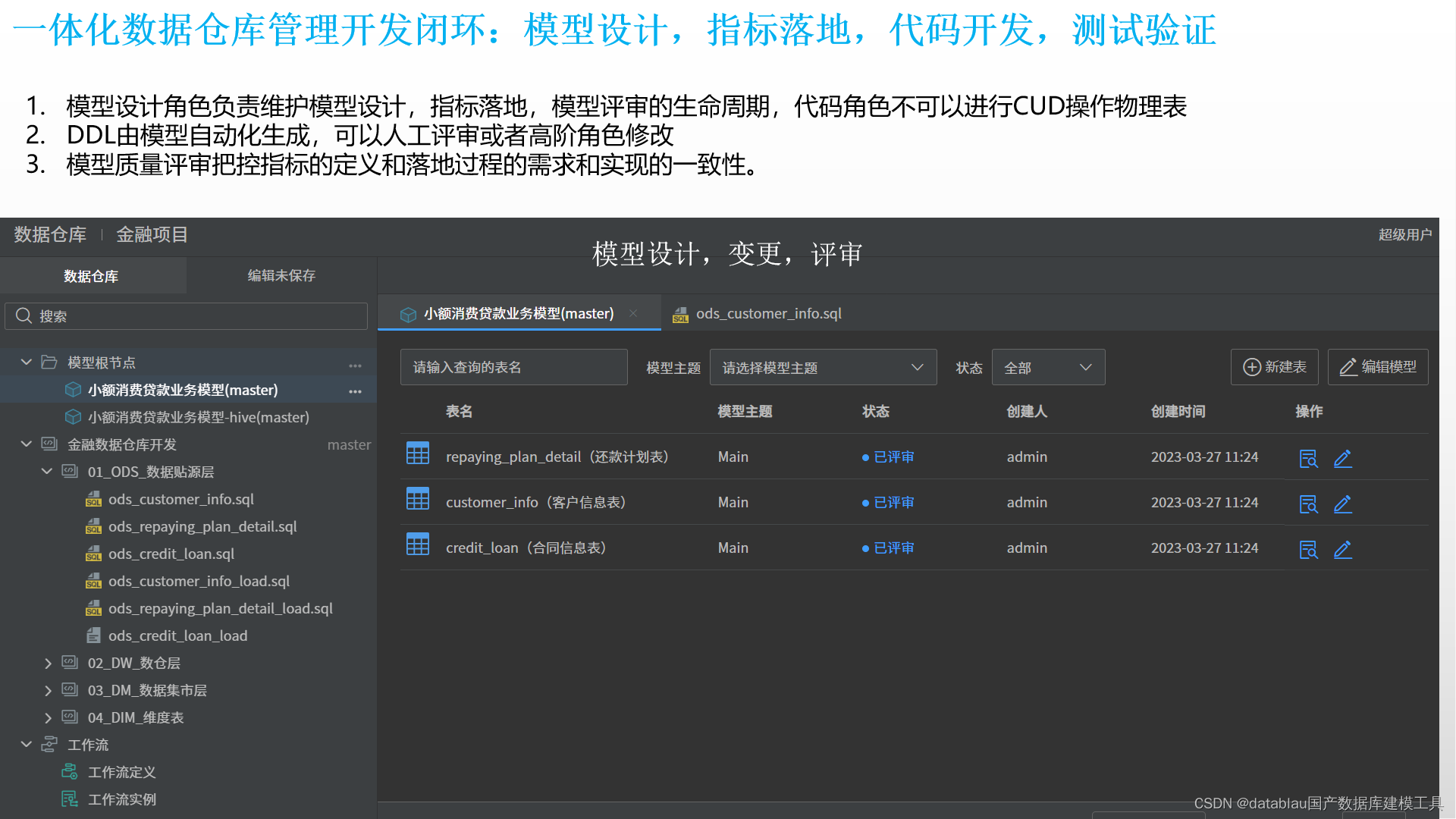
Task: Click edit pencil for repaying_plan_detail row
Action: (1342, 458)
